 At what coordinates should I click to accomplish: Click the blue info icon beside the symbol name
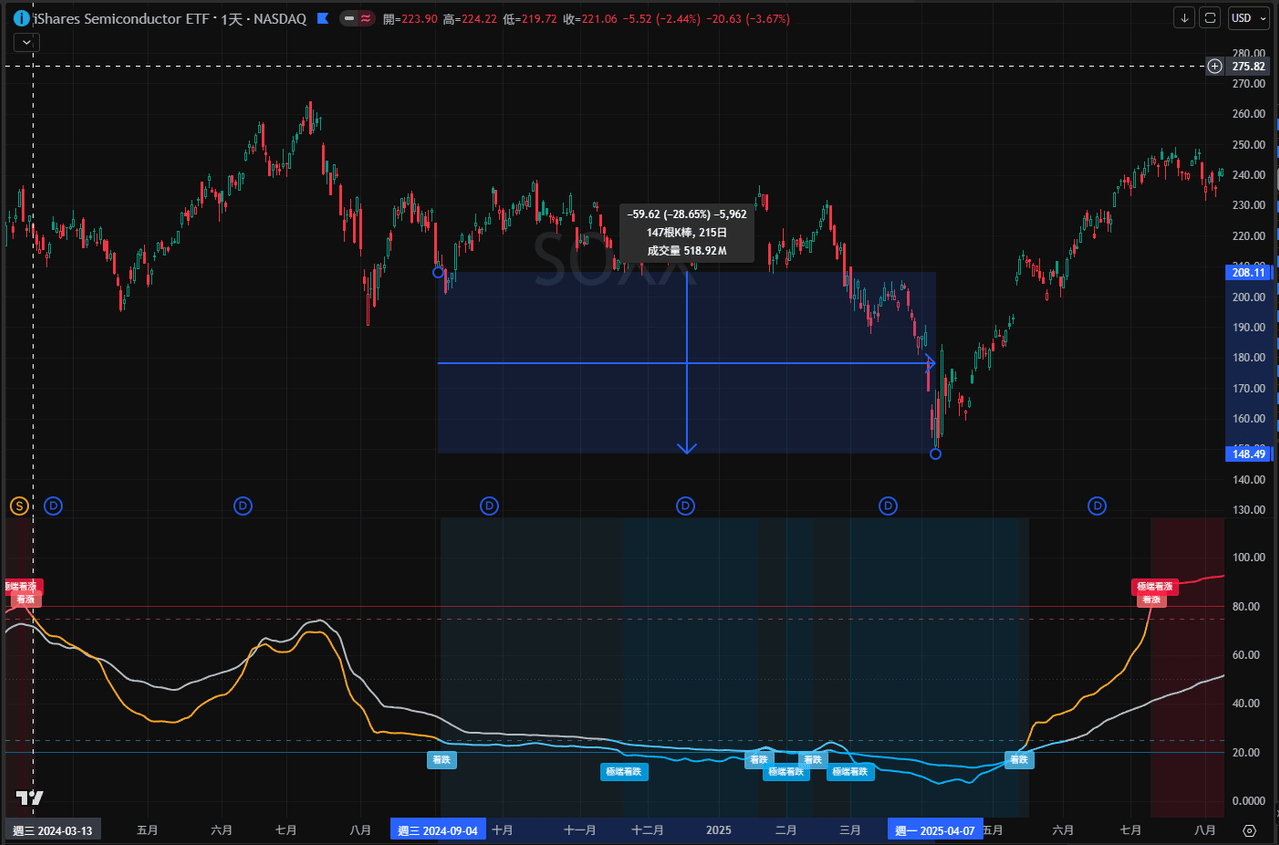coord(23,18)
